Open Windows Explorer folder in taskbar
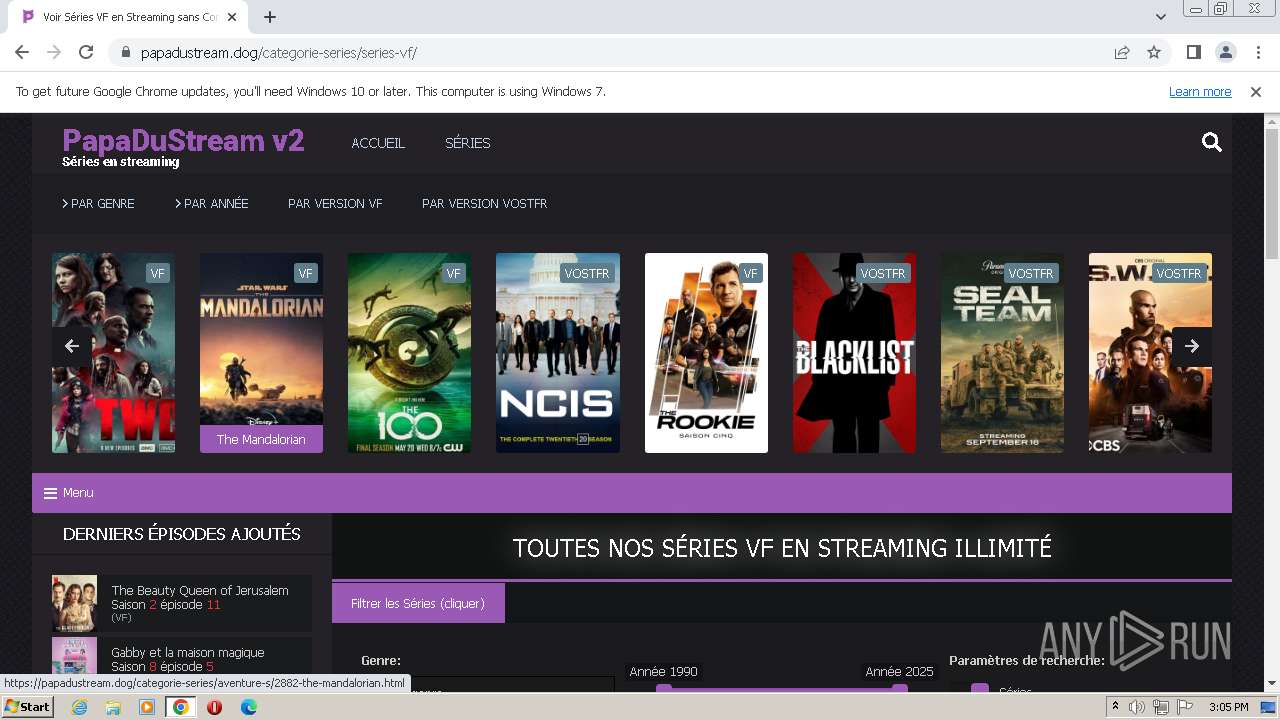Viewport: 1280px width, 720px height. click(x=113, y=707)
